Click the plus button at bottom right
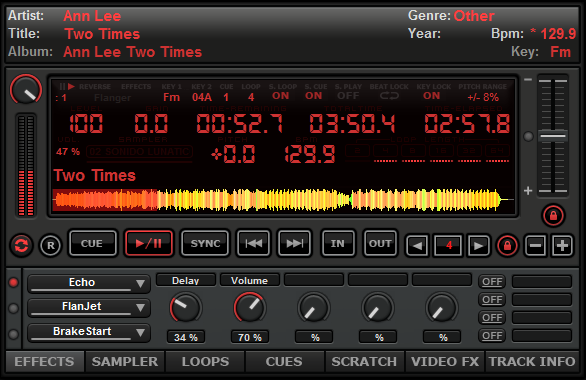The height and width of the screenshot is (380, 586). (562, 245)
